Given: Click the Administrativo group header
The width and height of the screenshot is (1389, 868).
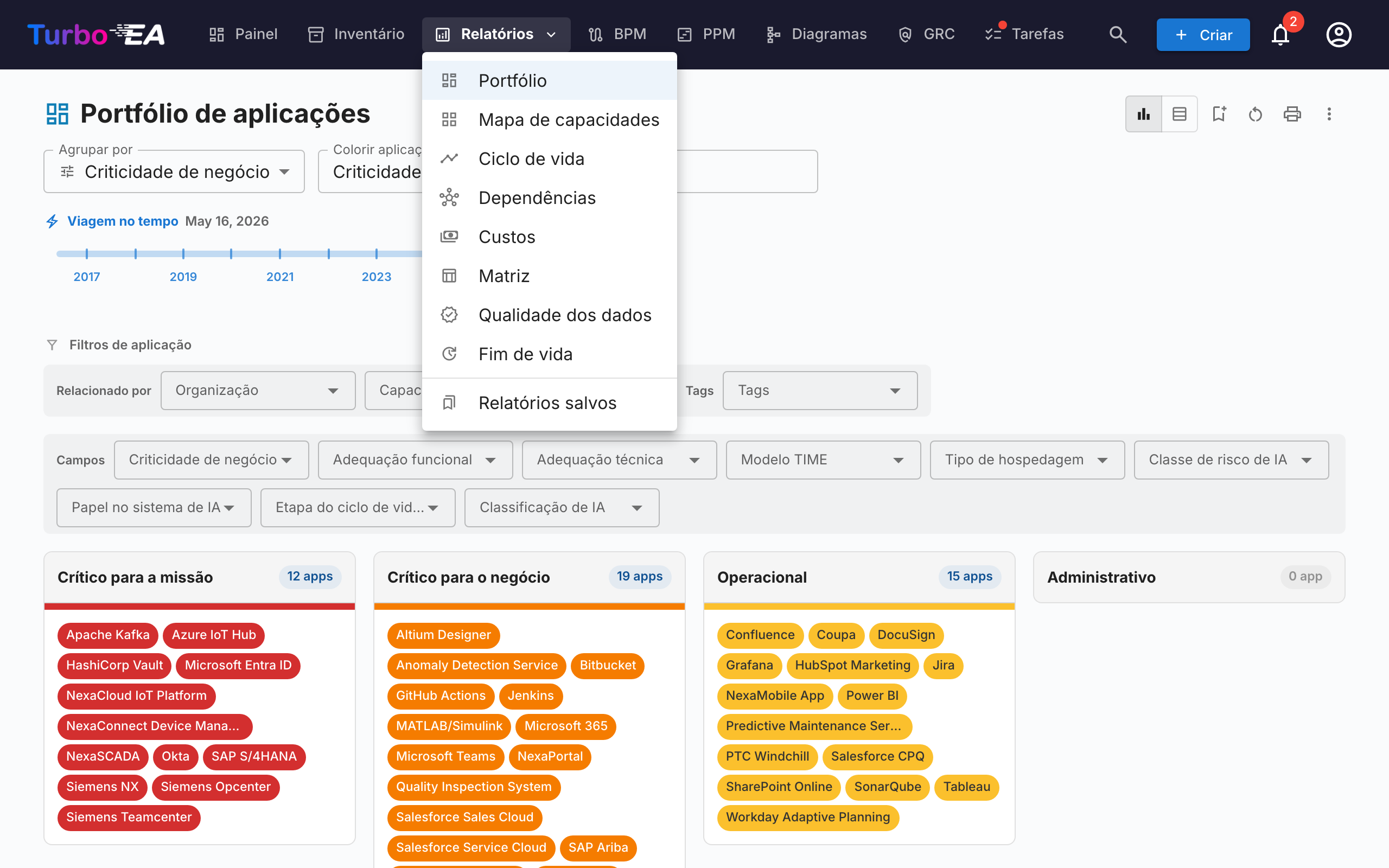Looking at the screenshot, I should (x=1189, y=577).
